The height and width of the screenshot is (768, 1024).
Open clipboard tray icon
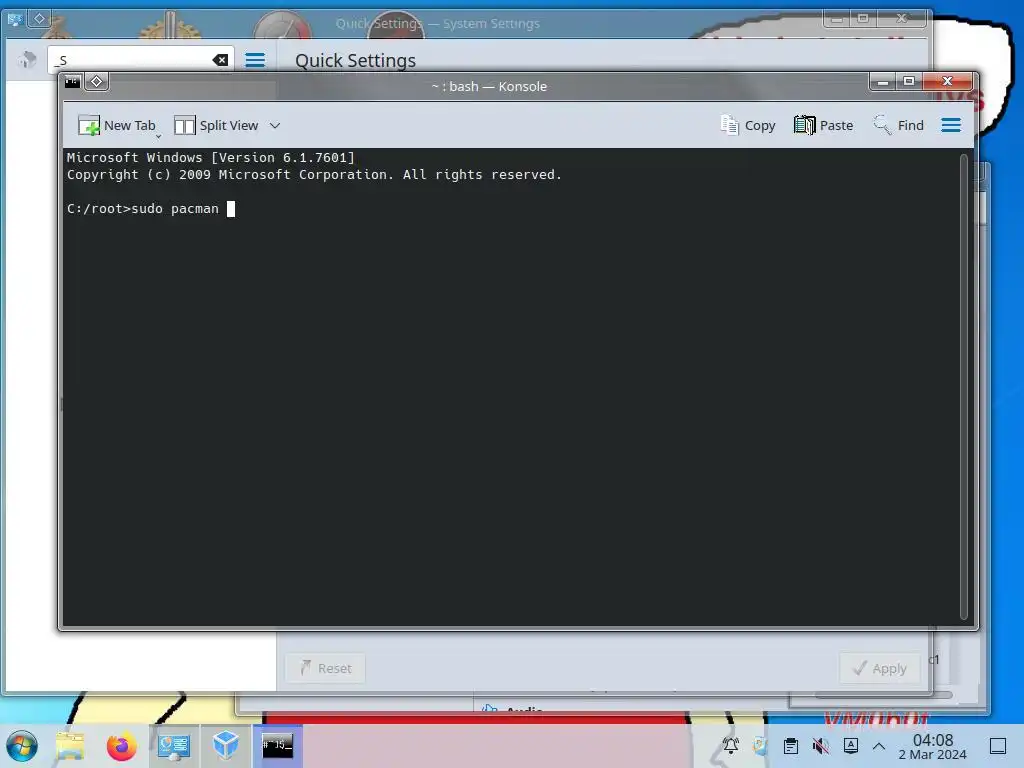pyautogui.click(x=790, y=745)
